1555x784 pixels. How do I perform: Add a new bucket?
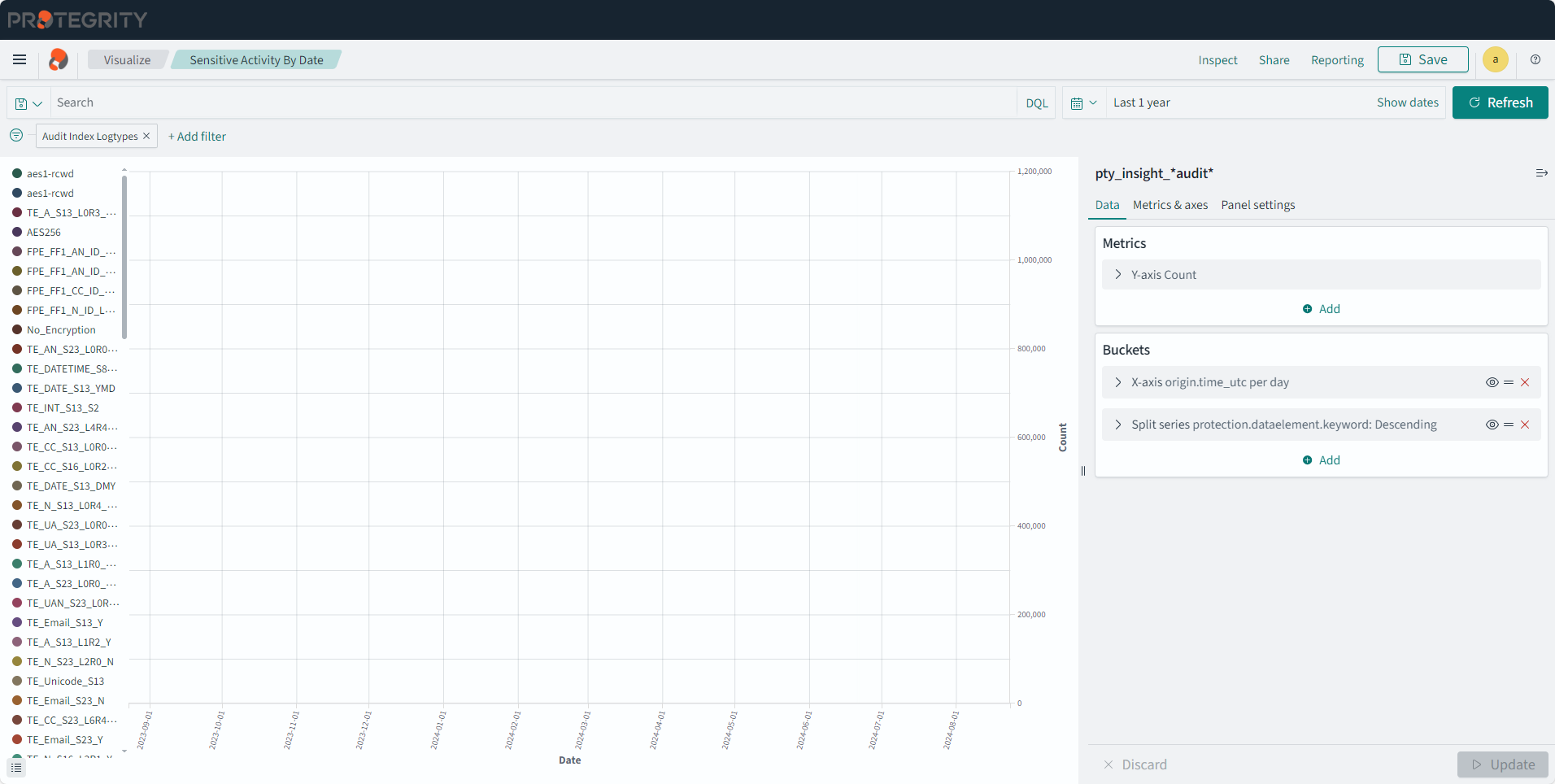pos(1321,460)
